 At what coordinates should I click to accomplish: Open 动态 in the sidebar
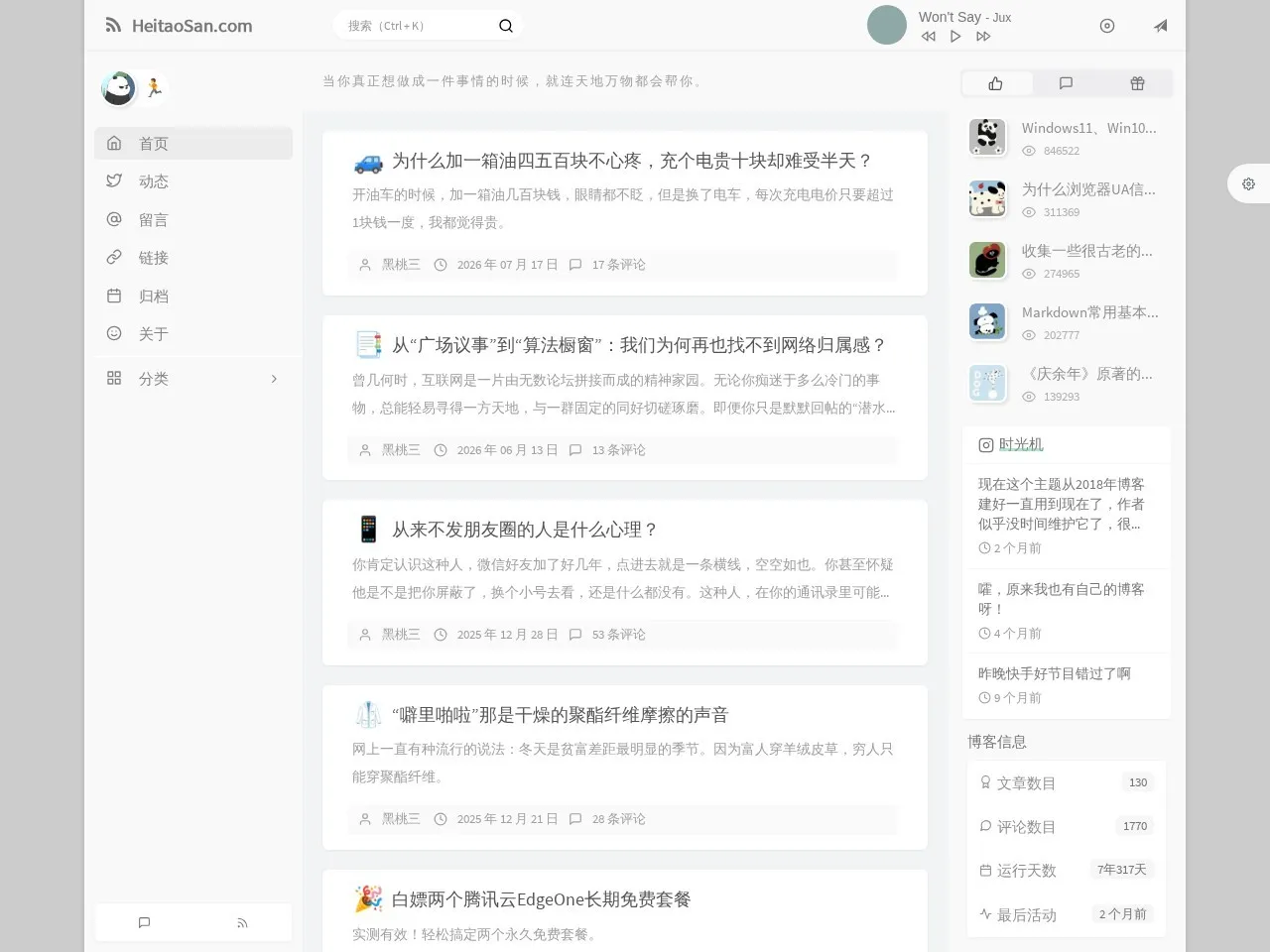193,180
